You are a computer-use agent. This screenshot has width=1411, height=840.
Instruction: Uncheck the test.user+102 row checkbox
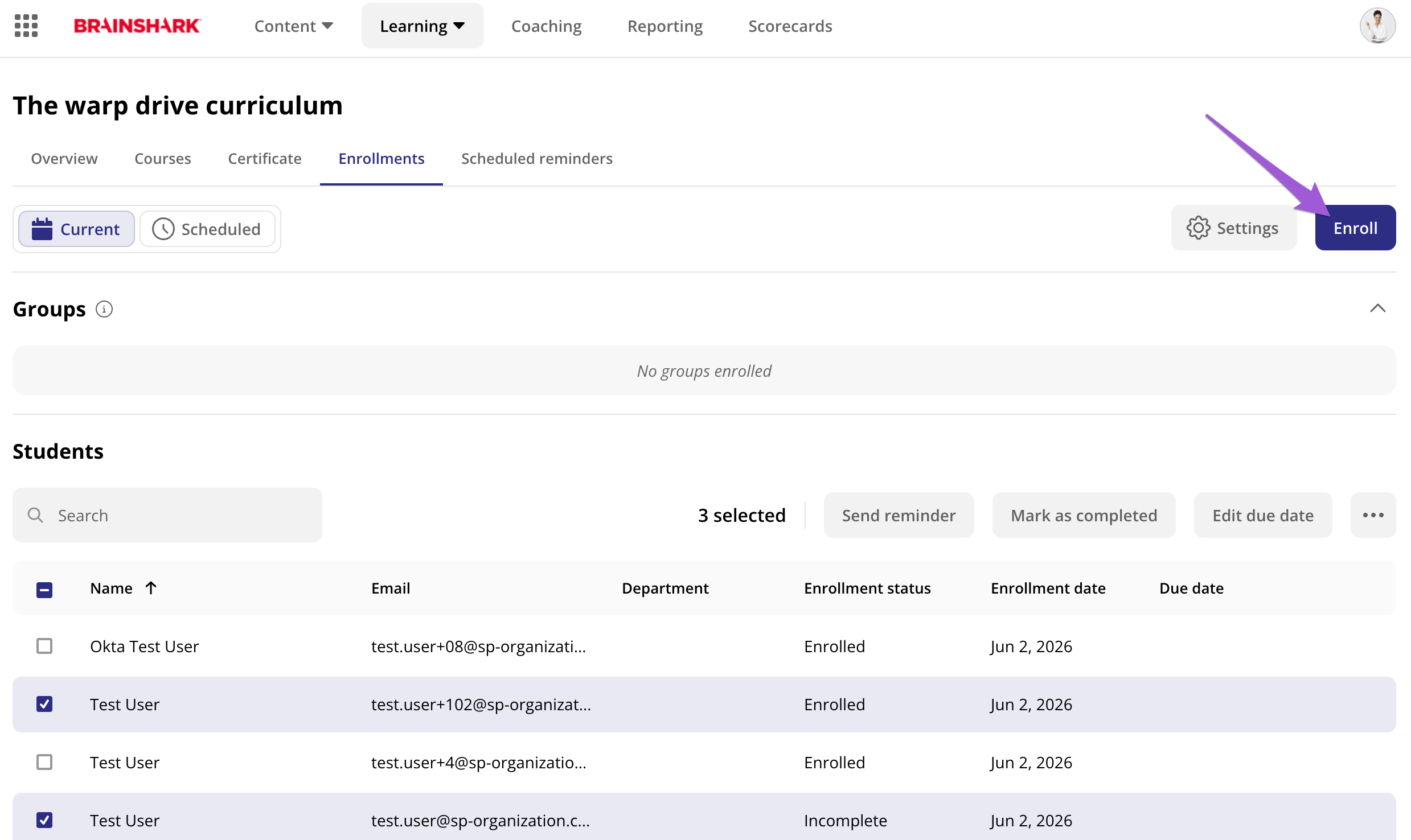pos(44,704)
